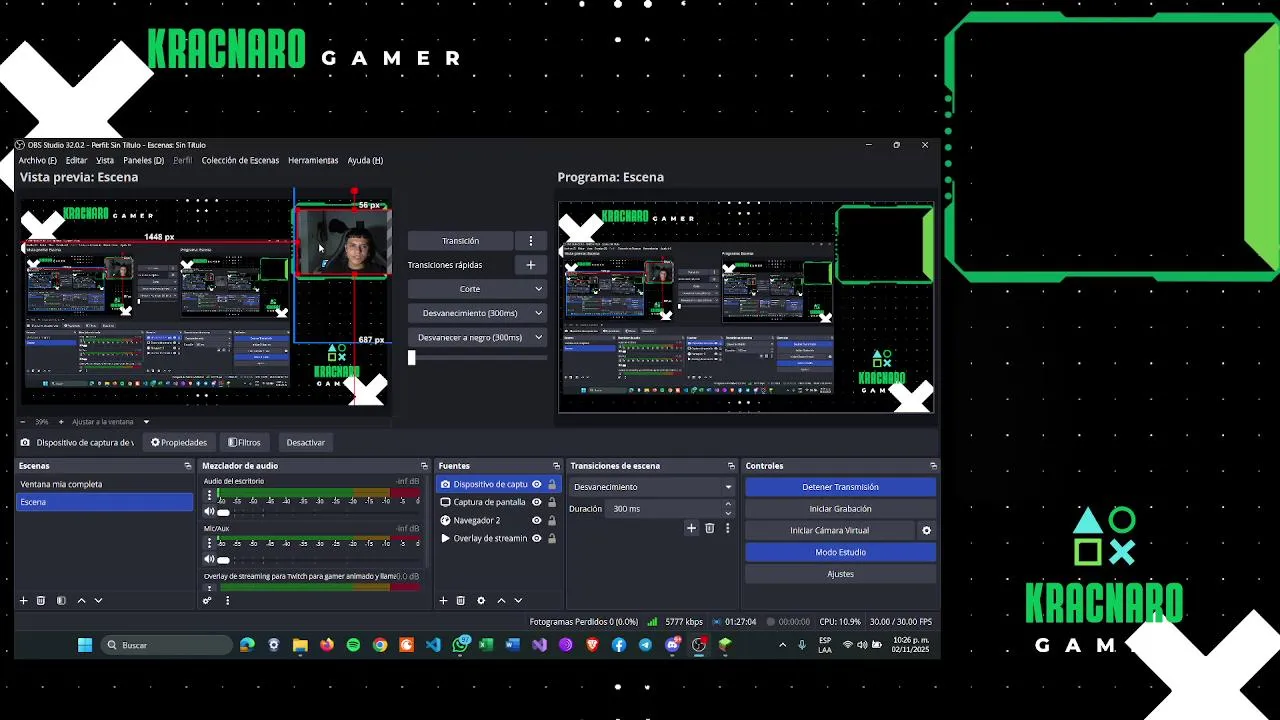Pop out the Mezclador de audio dock
This screenshot has width=1280, height=720.
[x=424, y=466]
